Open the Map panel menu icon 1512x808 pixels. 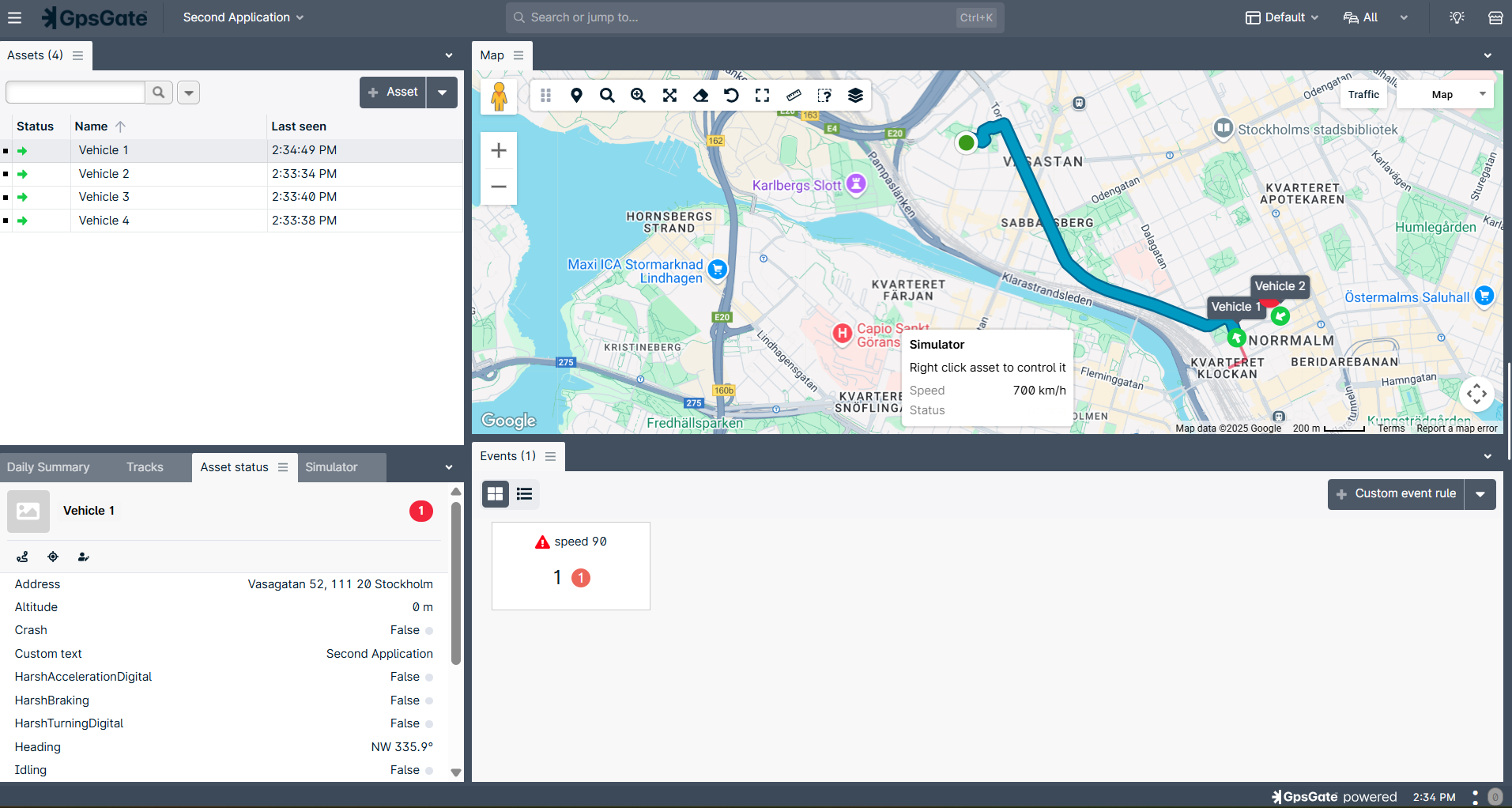click(x=518, y=55)
